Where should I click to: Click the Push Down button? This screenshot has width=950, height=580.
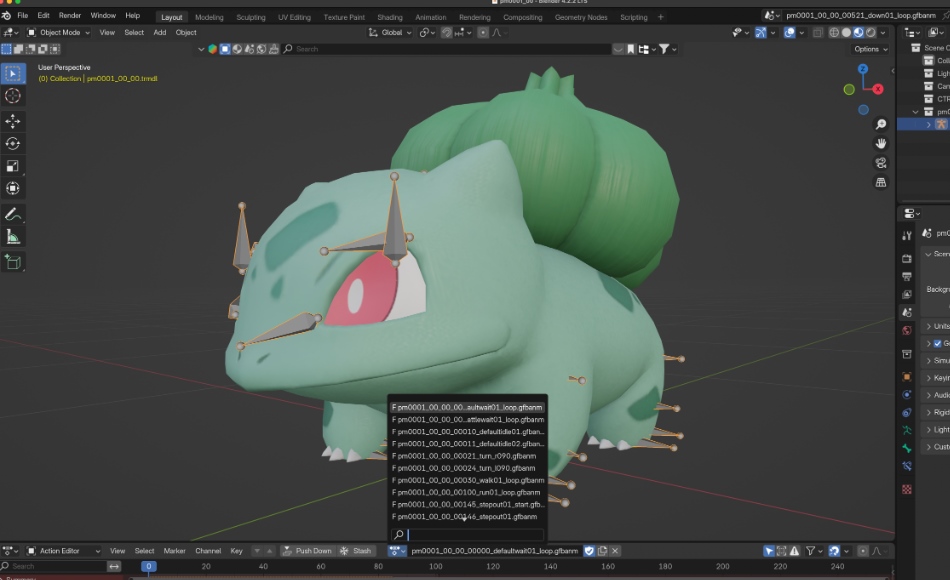tap(307, 551)
